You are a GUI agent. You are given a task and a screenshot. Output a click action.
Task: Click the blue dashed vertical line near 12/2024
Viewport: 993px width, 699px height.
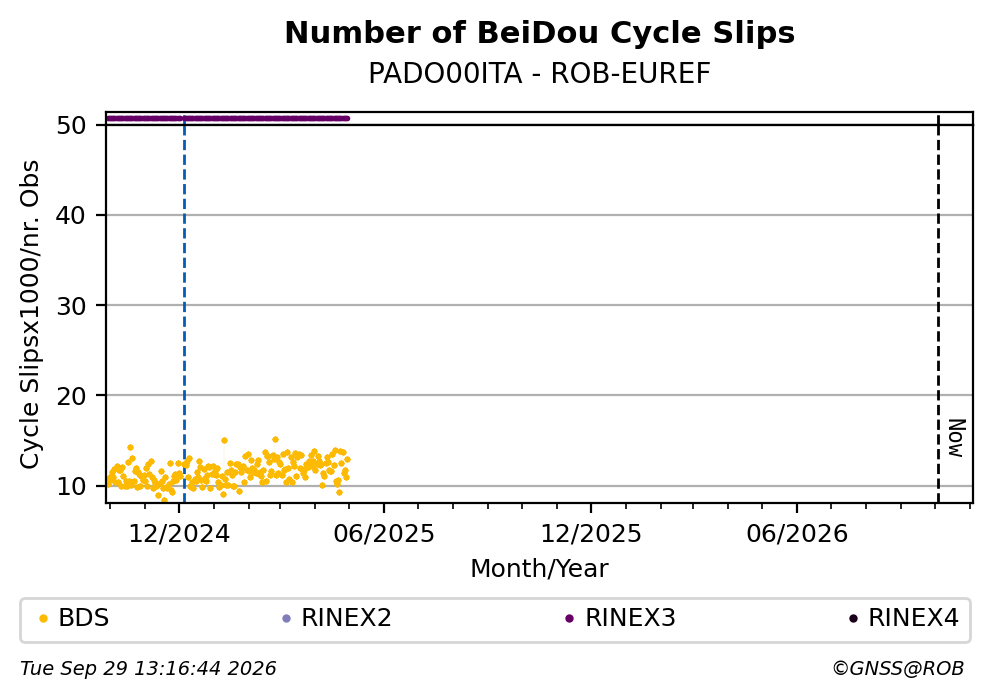point(184,310)
